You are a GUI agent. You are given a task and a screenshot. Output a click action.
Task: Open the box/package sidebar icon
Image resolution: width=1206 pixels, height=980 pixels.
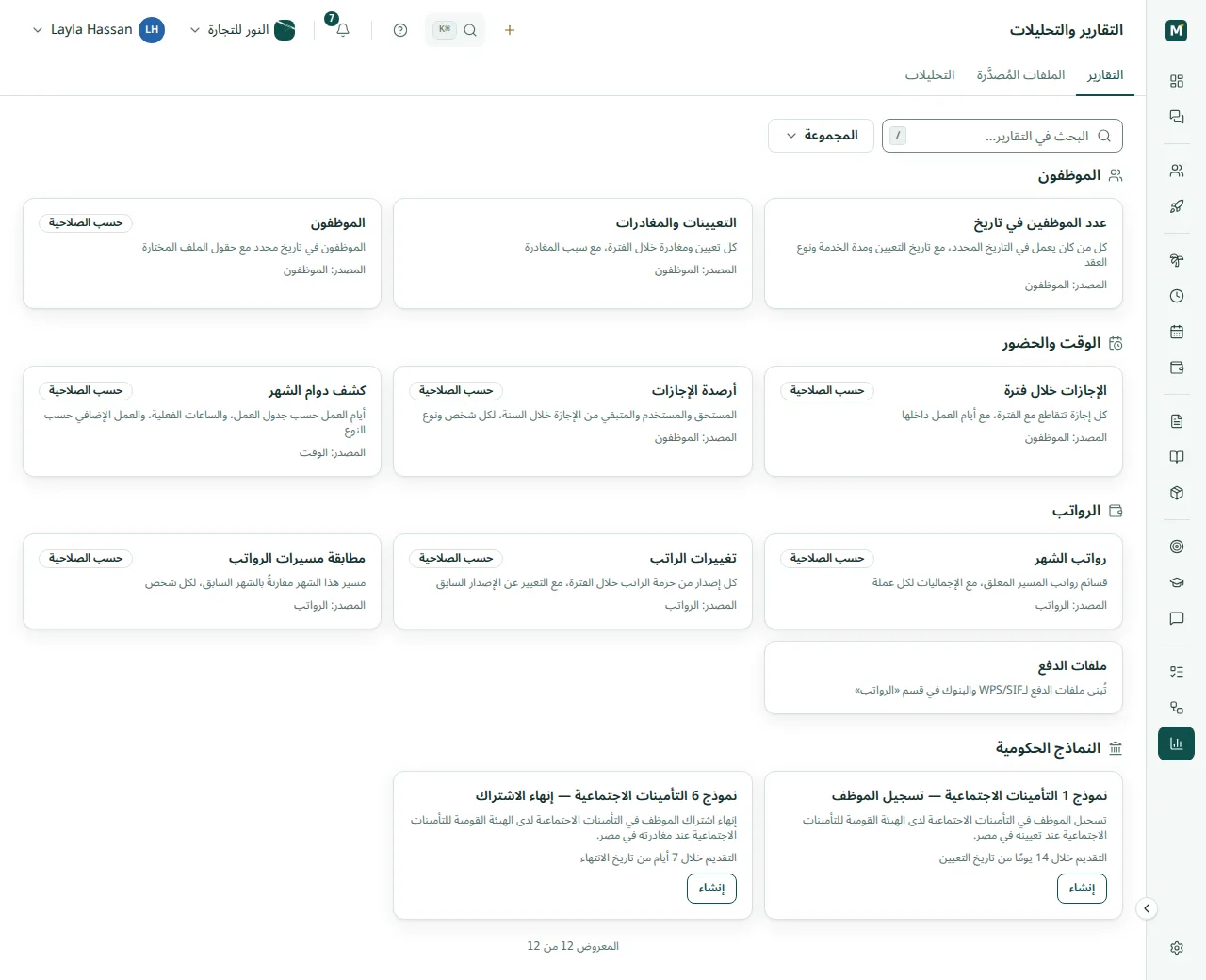point(1176,493)
